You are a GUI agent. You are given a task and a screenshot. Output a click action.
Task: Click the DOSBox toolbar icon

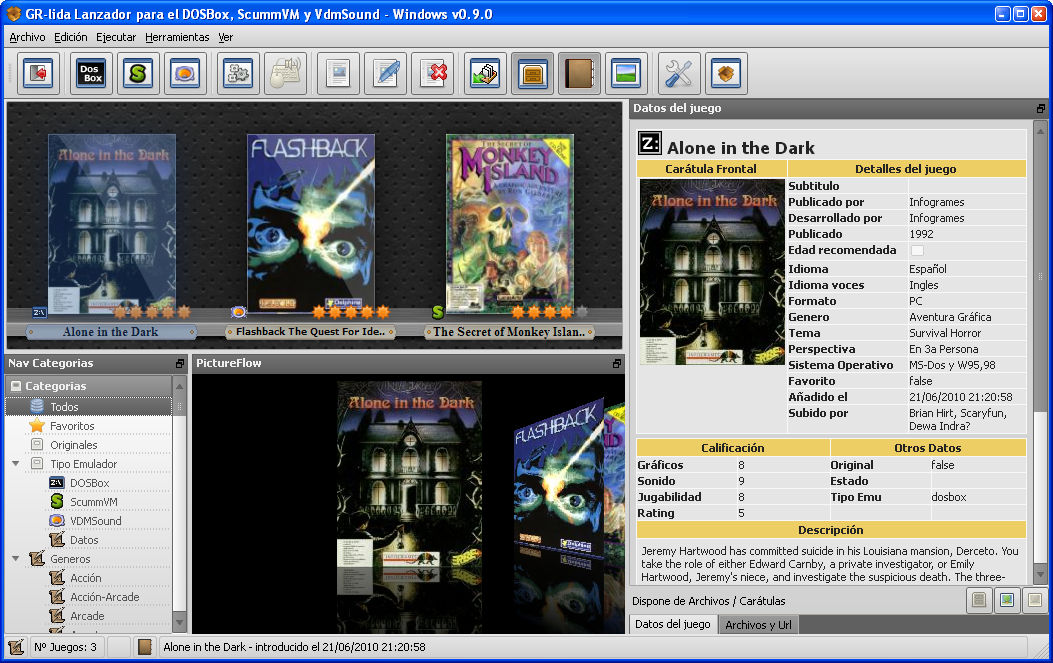pos(91,73)
